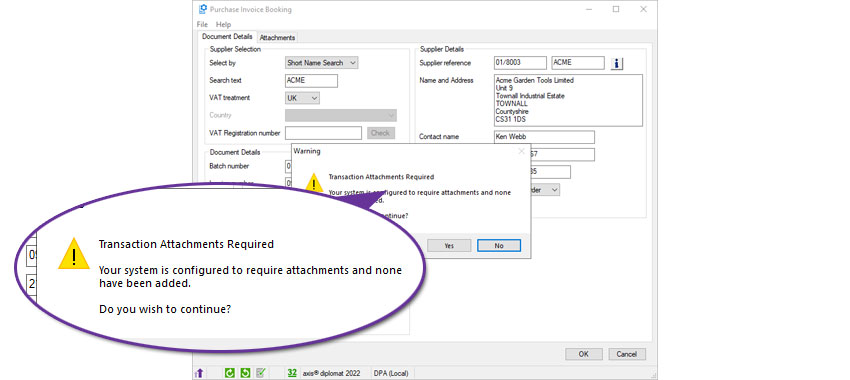The height and width of the screenshot is (380, 850).
Task: Click Yes in the Warning dialog
Action: [449, 246]
